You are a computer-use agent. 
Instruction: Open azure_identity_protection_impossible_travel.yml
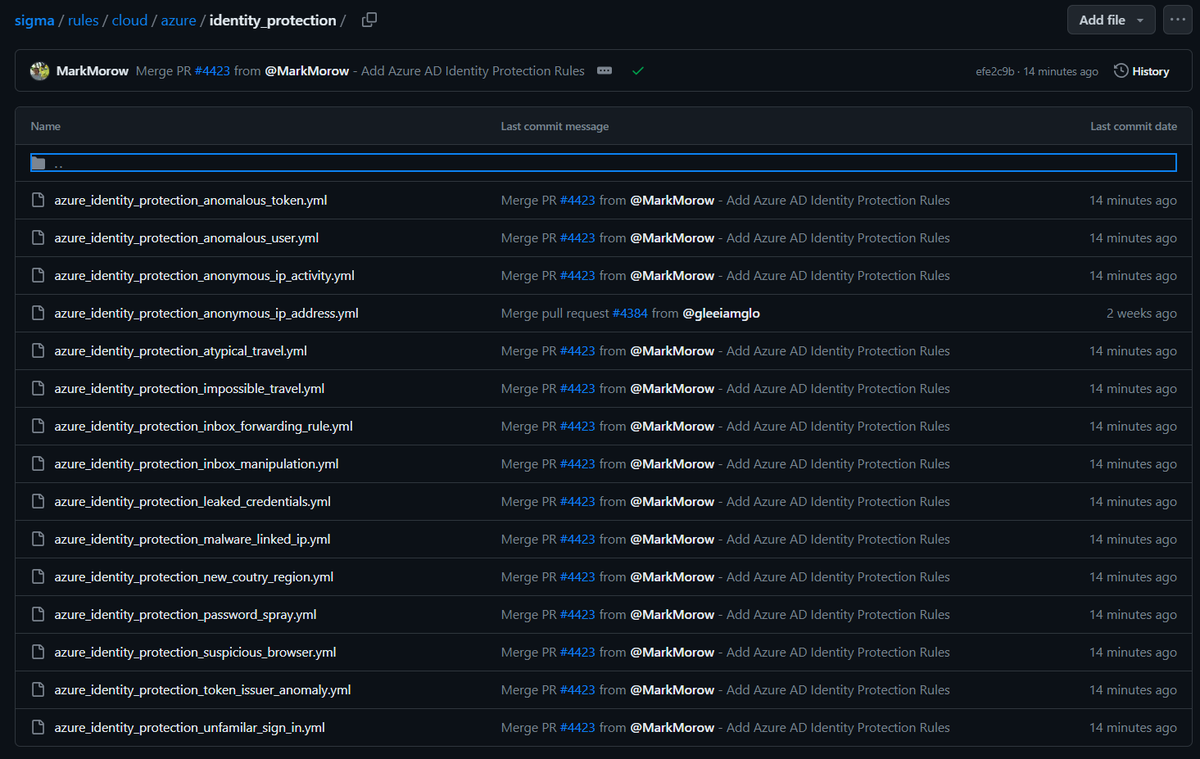(190, 388)
